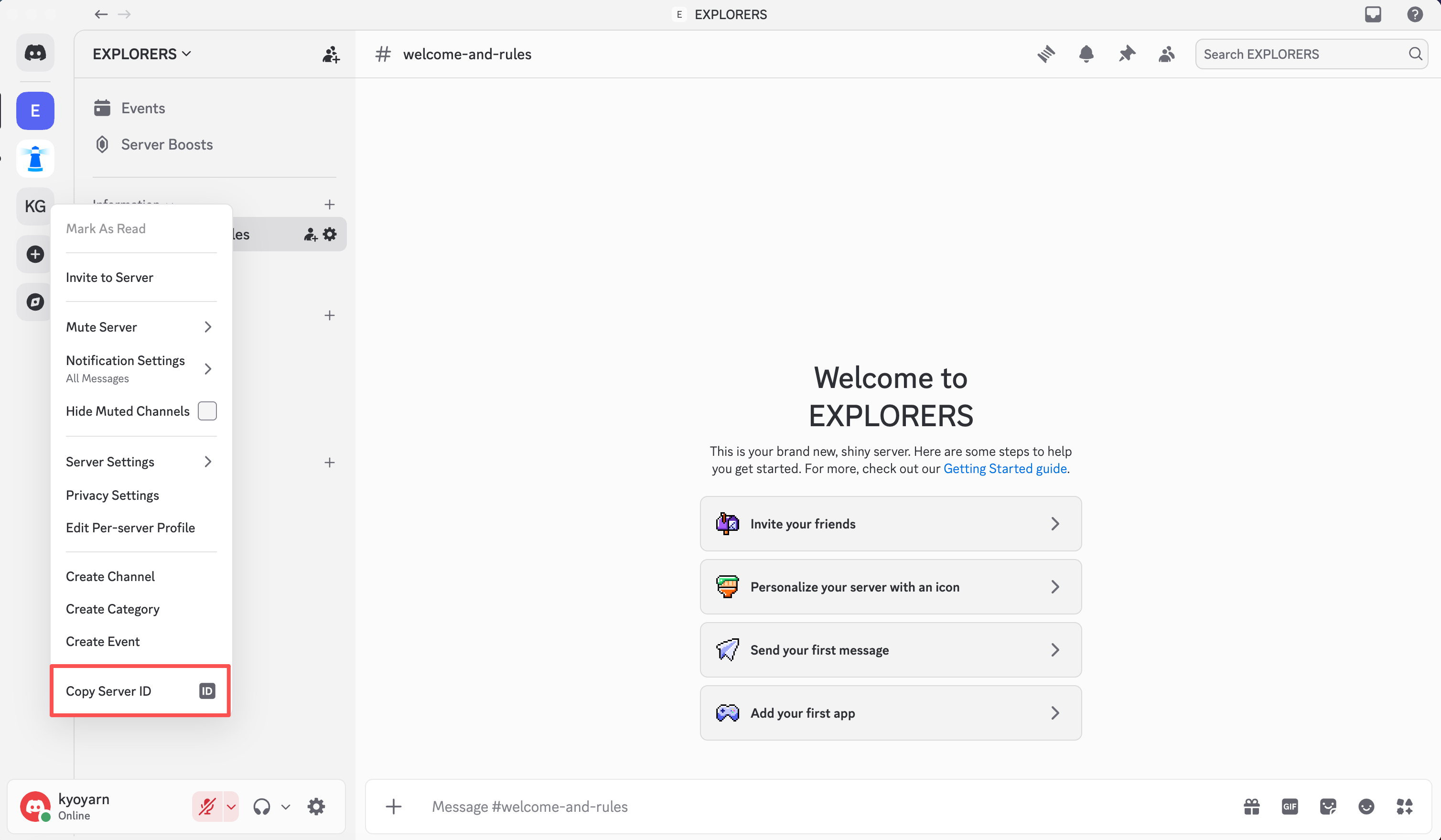
Task: Expand Notification Settings submenu
Action: 141,368
